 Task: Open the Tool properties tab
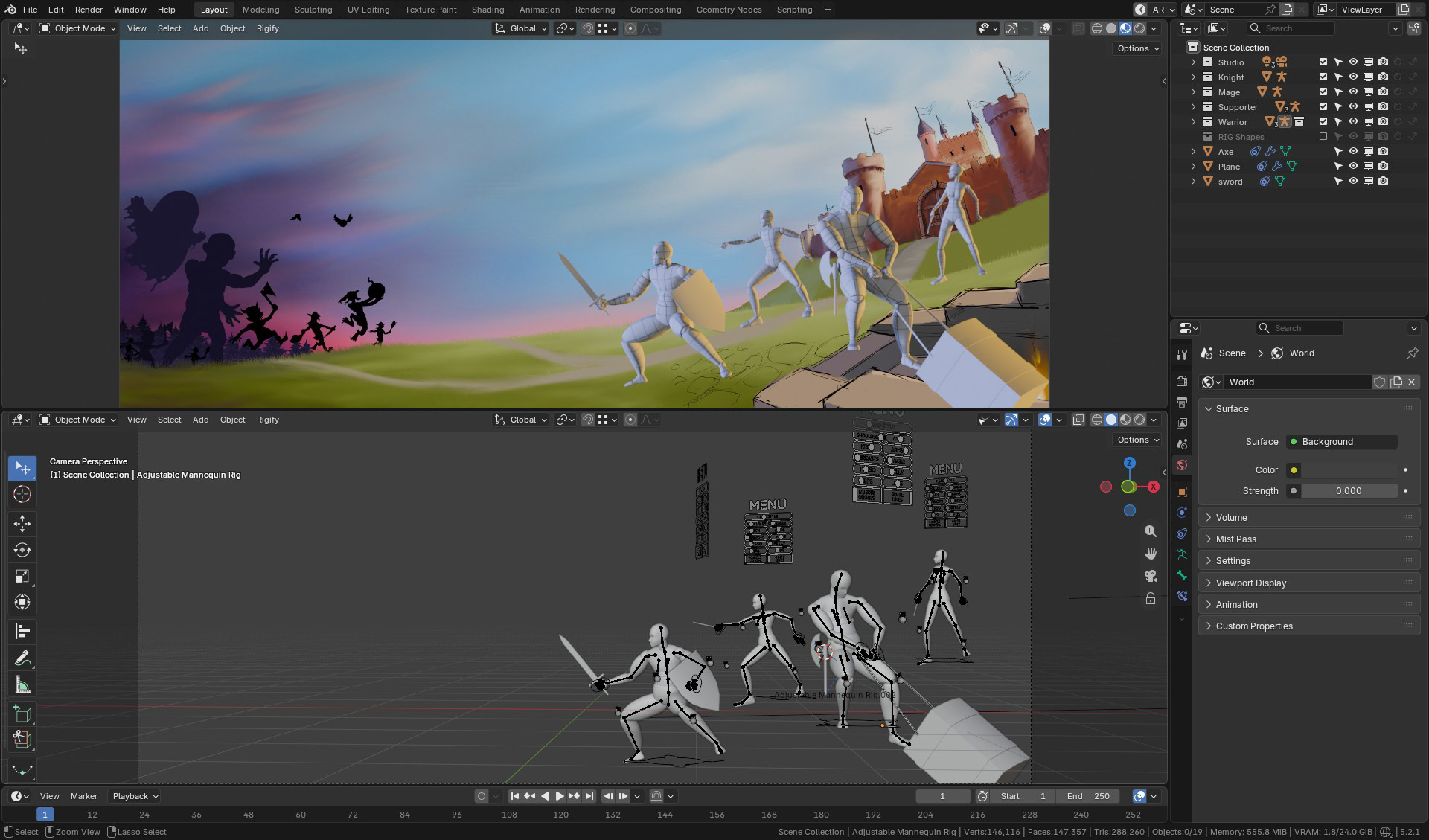point(1181,354)
